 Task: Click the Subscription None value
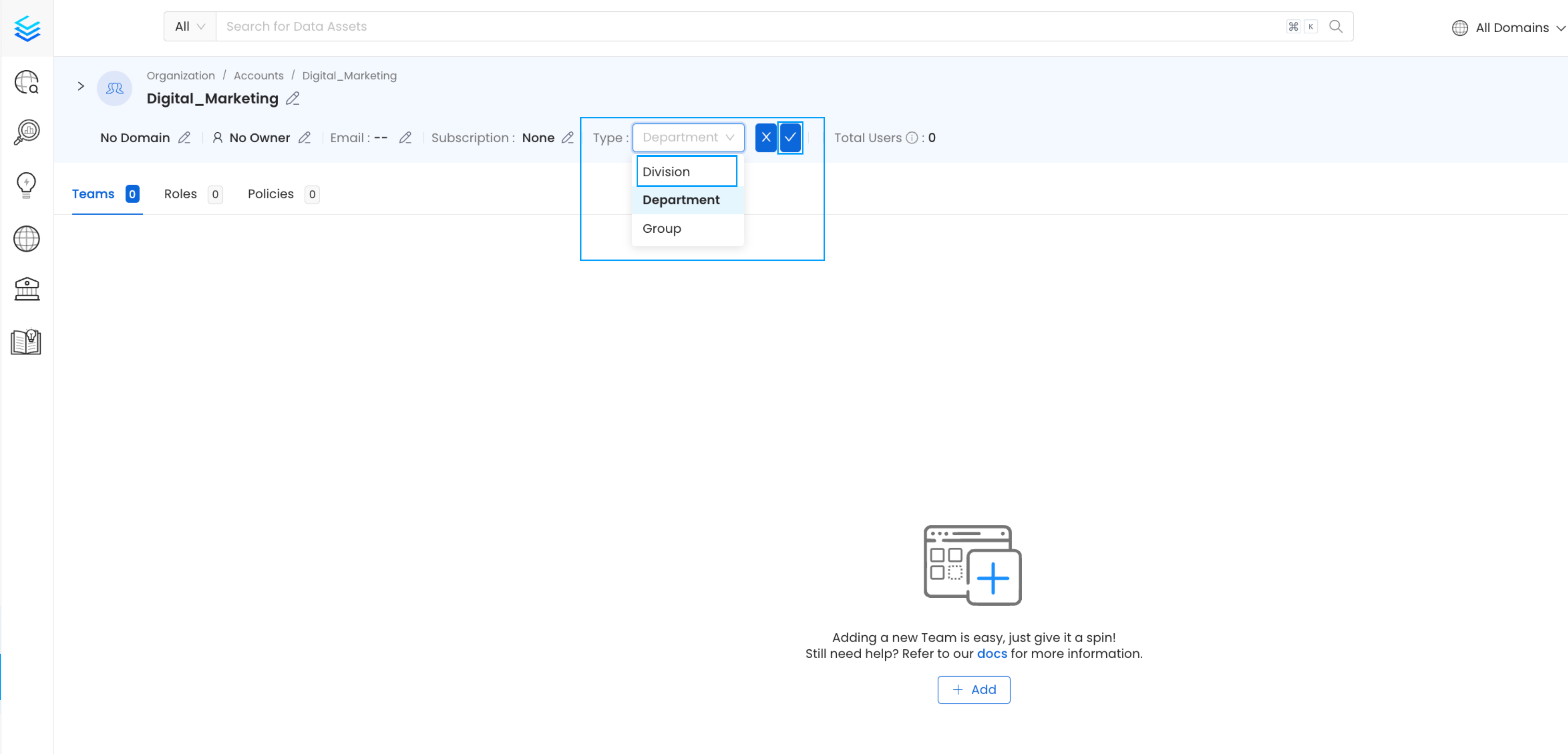click(x=538, y=138)
